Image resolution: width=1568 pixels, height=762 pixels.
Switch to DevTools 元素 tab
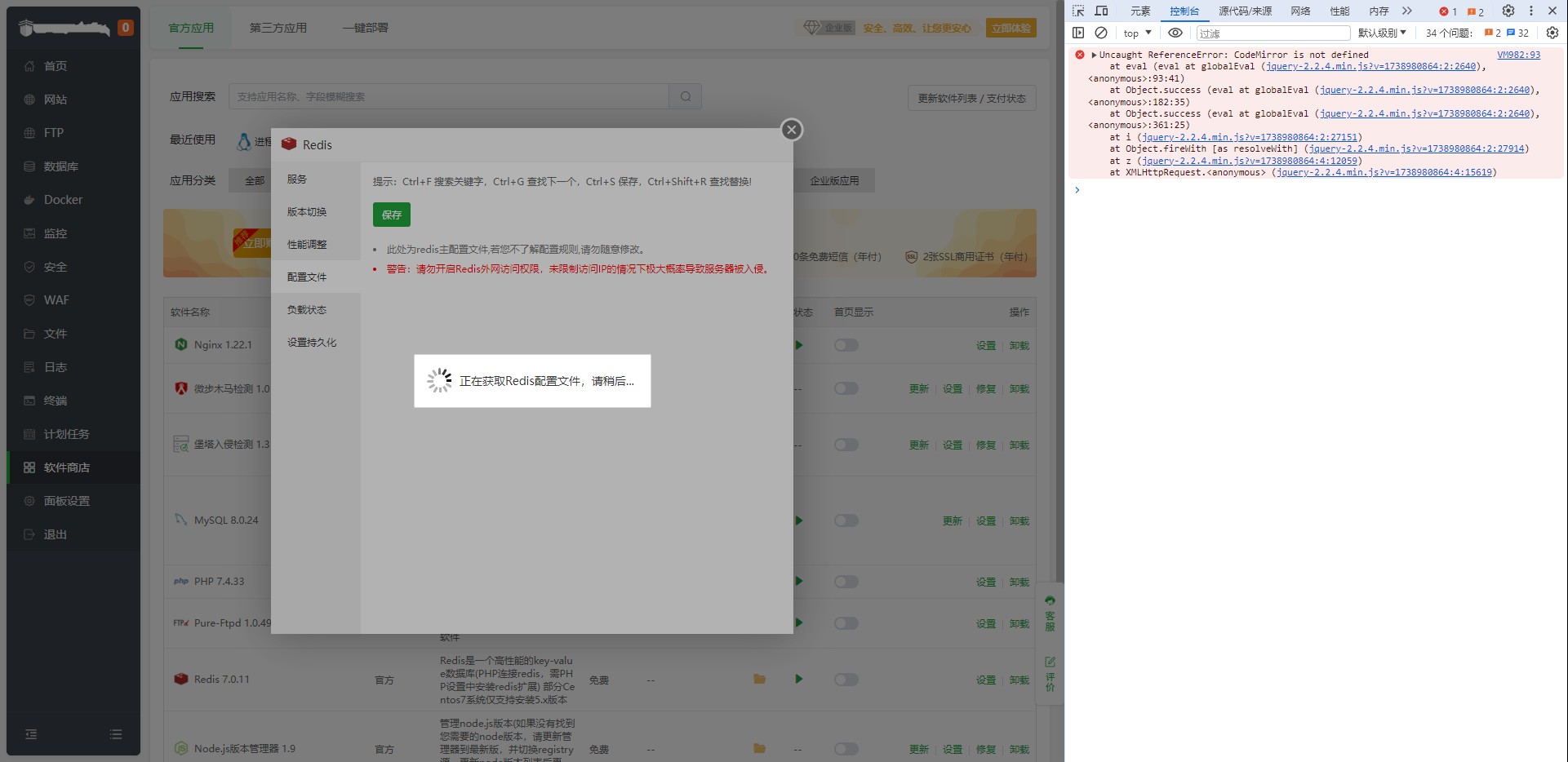coord(1140,11)
